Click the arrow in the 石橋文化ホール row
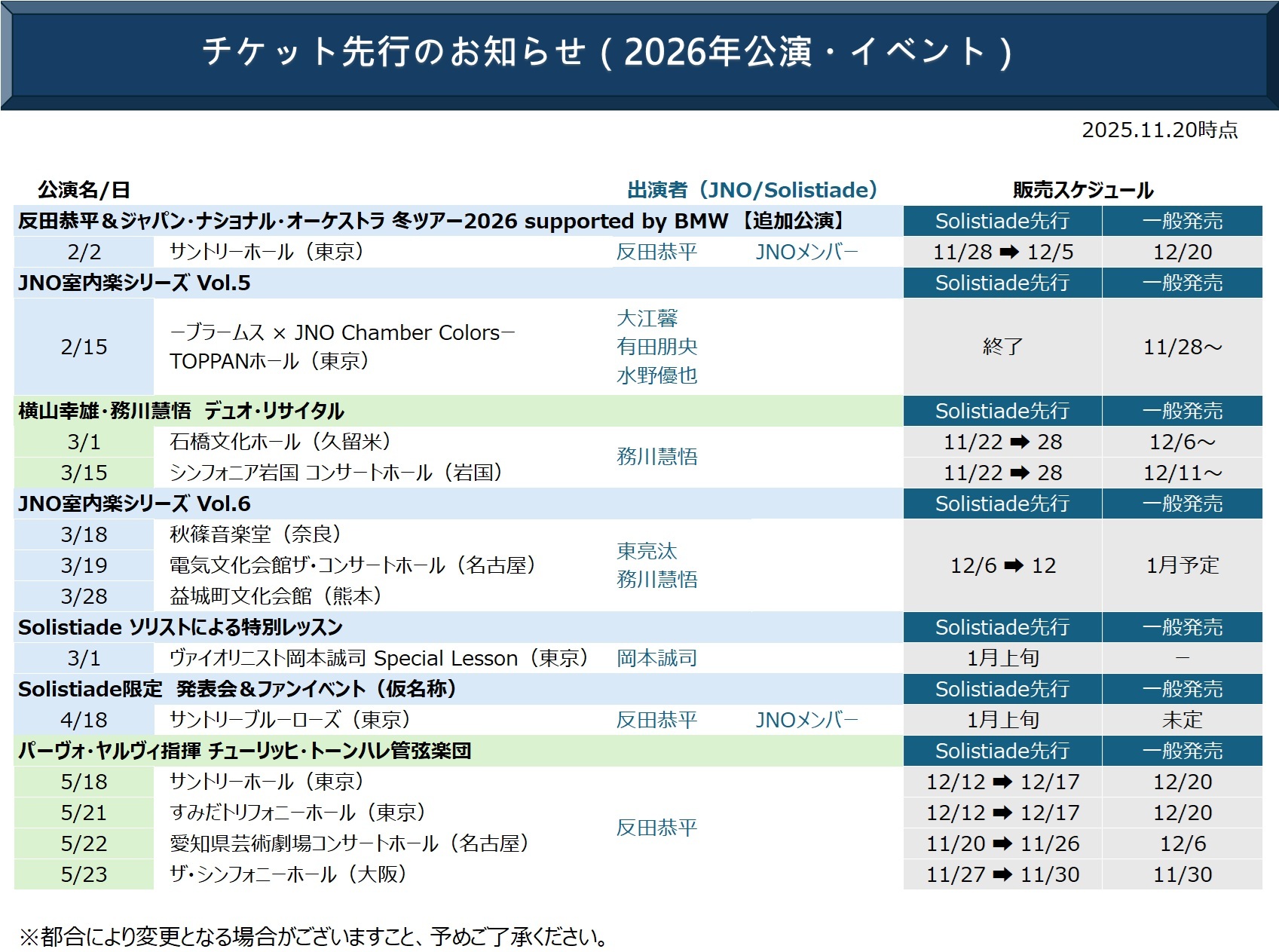 [x=1019, y=442]
